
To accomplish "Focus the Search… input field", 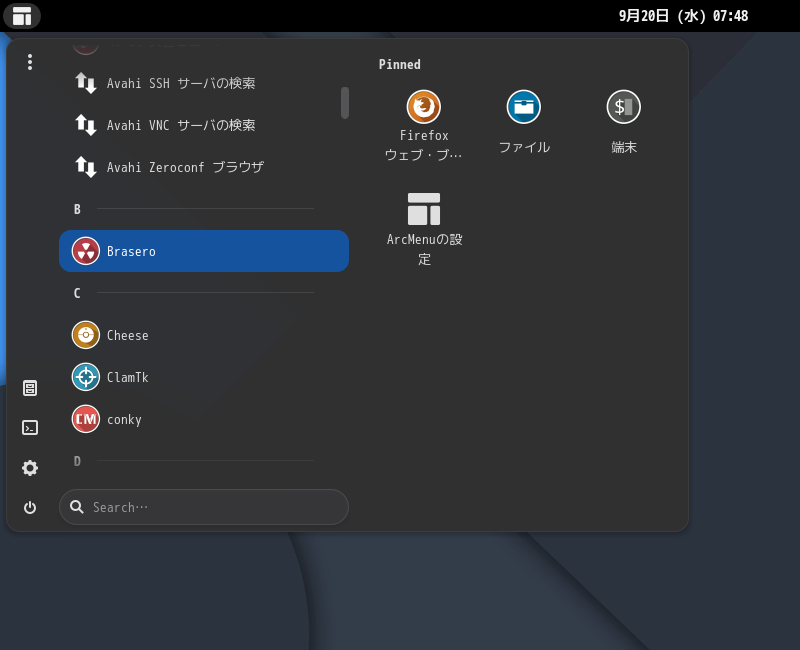I will [x=204, y=507].
